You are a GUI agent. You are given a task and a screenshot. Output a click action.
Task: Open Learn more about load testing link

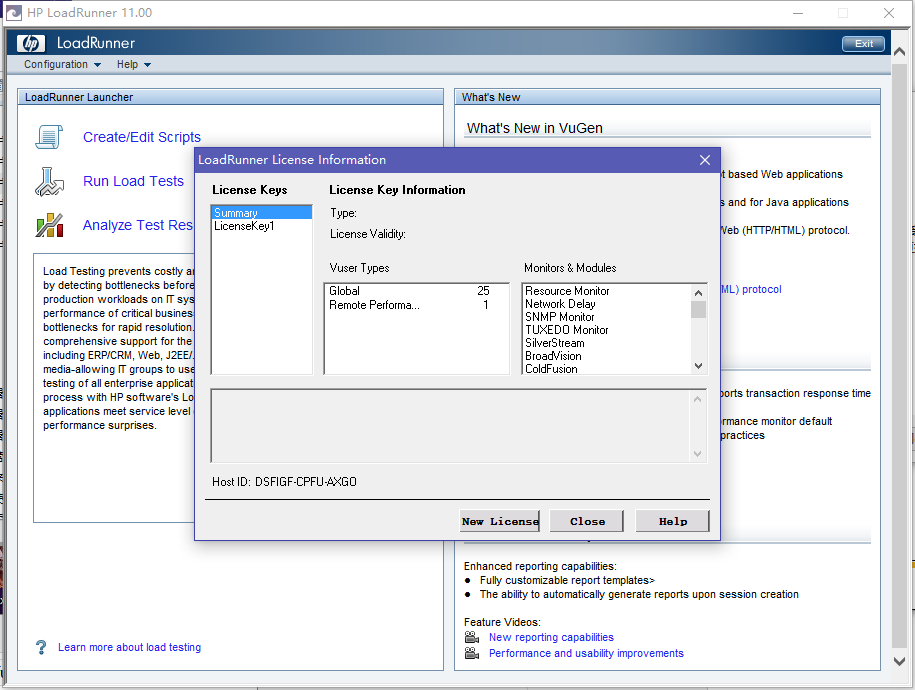pos(130,647)
